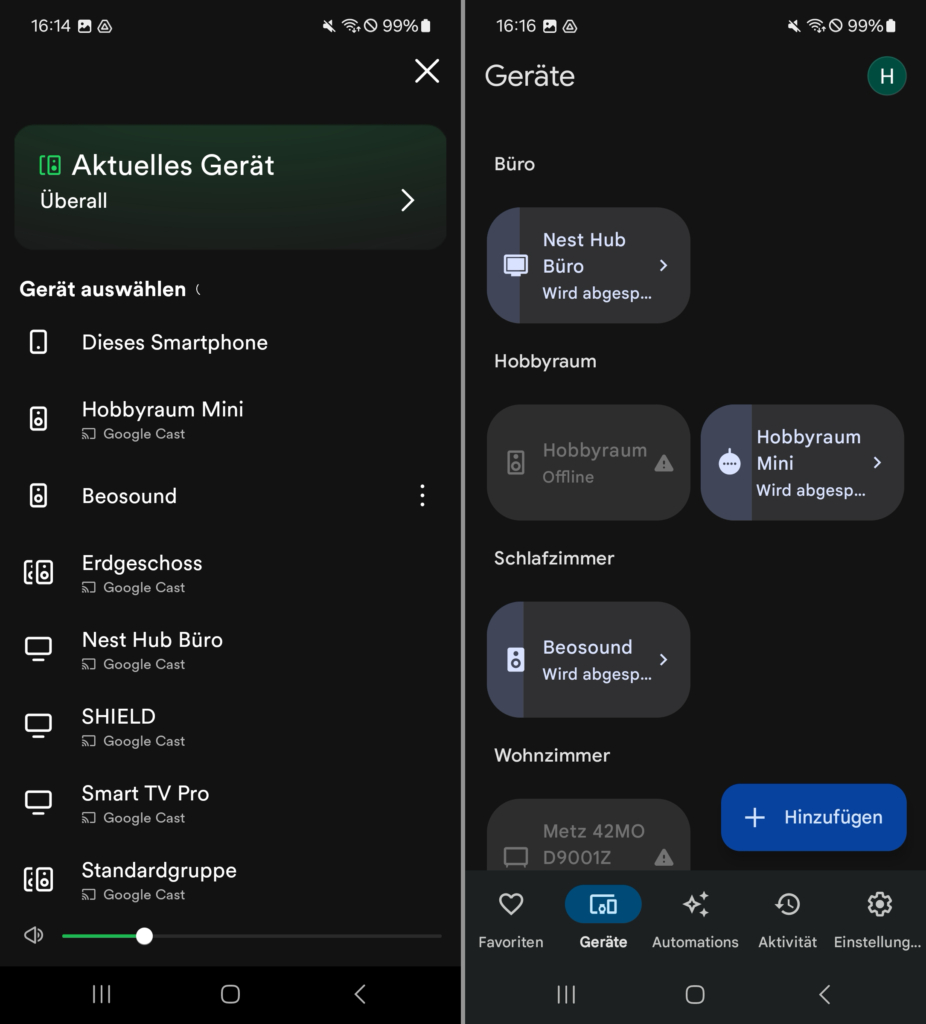Tap the Beosound three-dot options icon
This screenshot has width=926, height=1024.
click(422, 496)
